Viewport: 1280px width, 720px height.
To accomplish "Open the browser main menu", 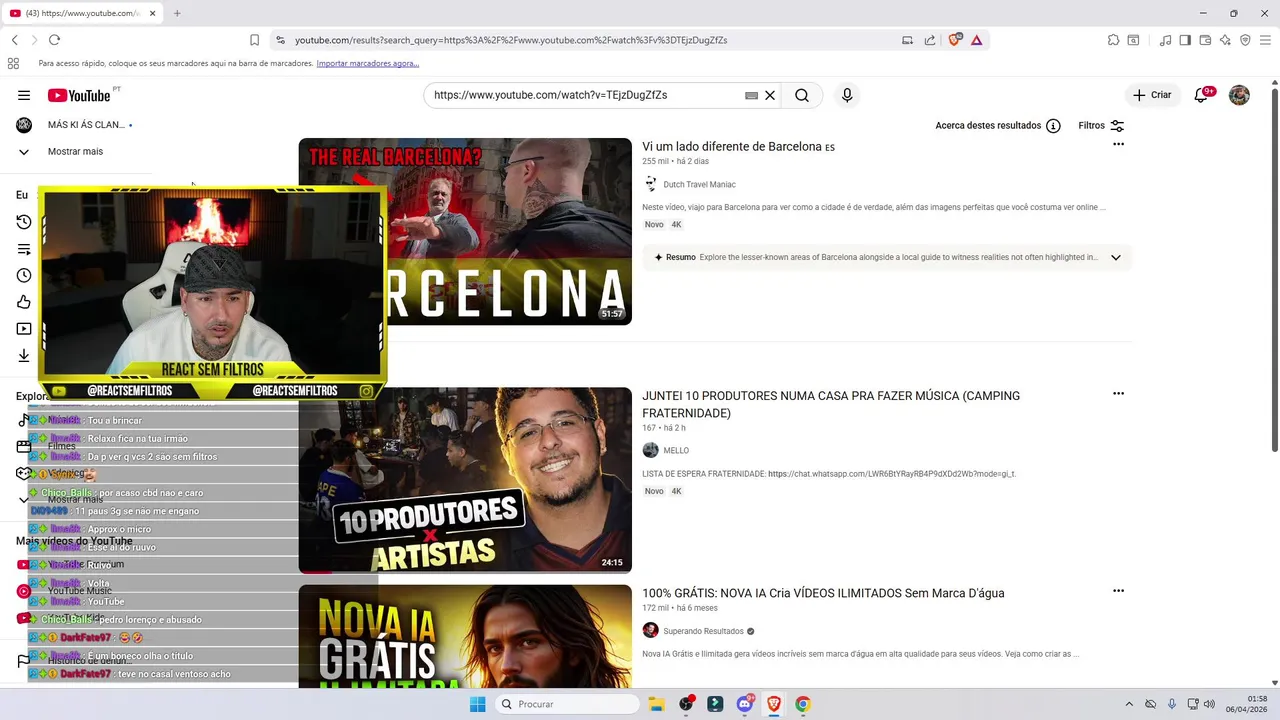I will [1265, 40].
